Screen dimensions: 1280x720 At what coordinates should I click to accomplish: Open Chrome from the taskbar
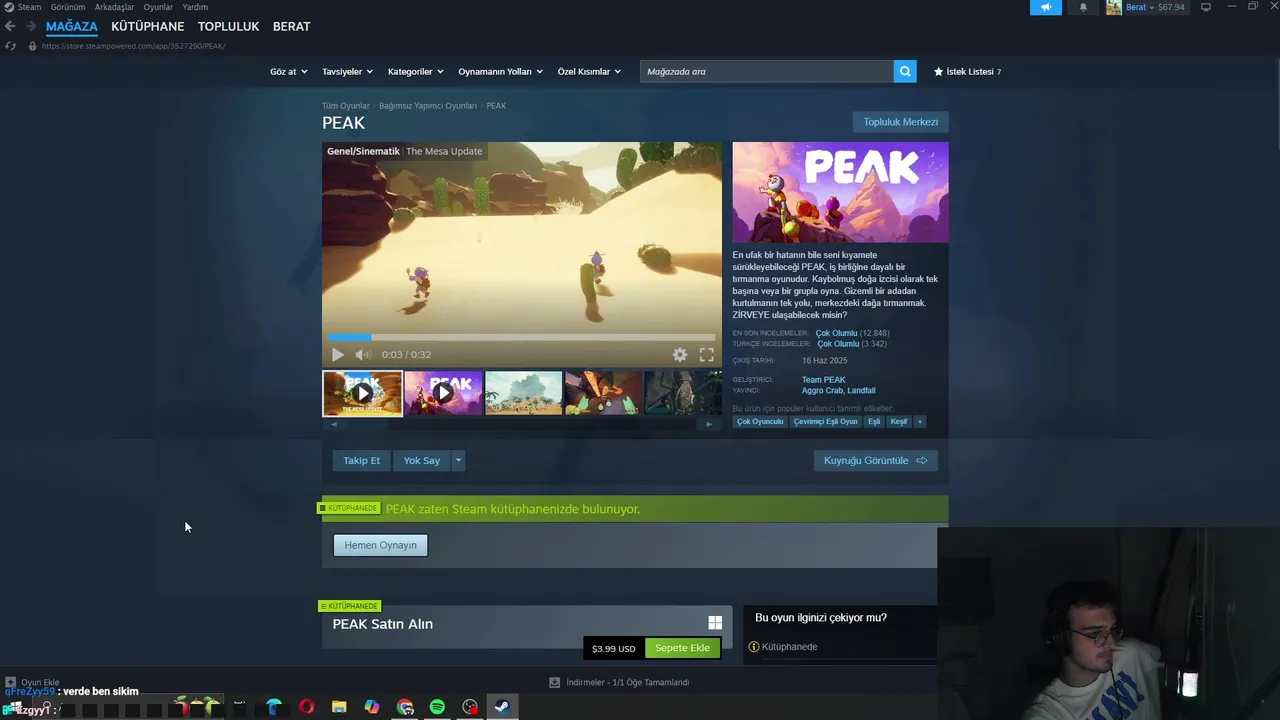click(x=405, y=707)
